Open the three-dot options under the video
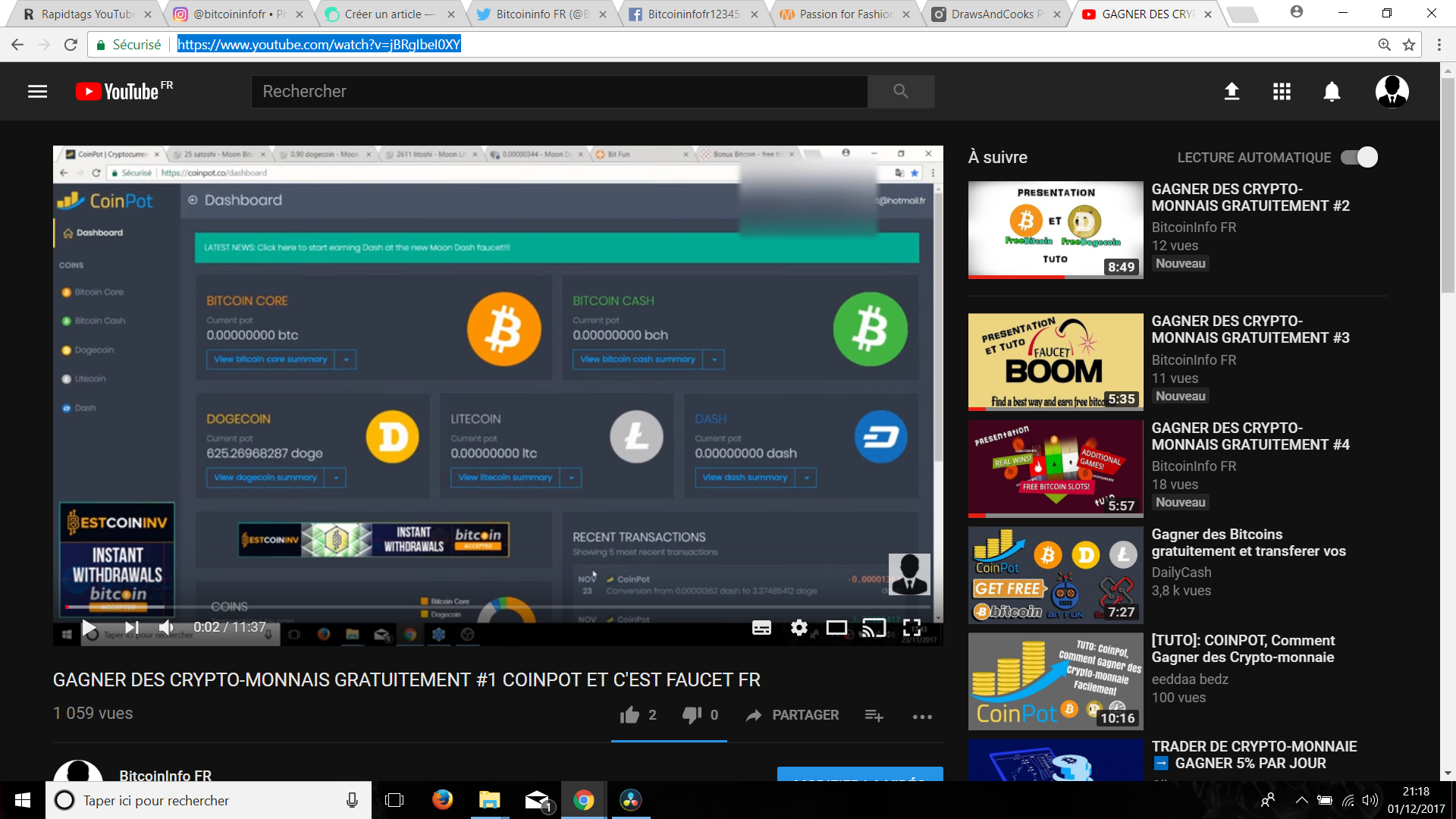Image resolution: width=1456 pixels, height=819 pixels. [x=921, y=716]
